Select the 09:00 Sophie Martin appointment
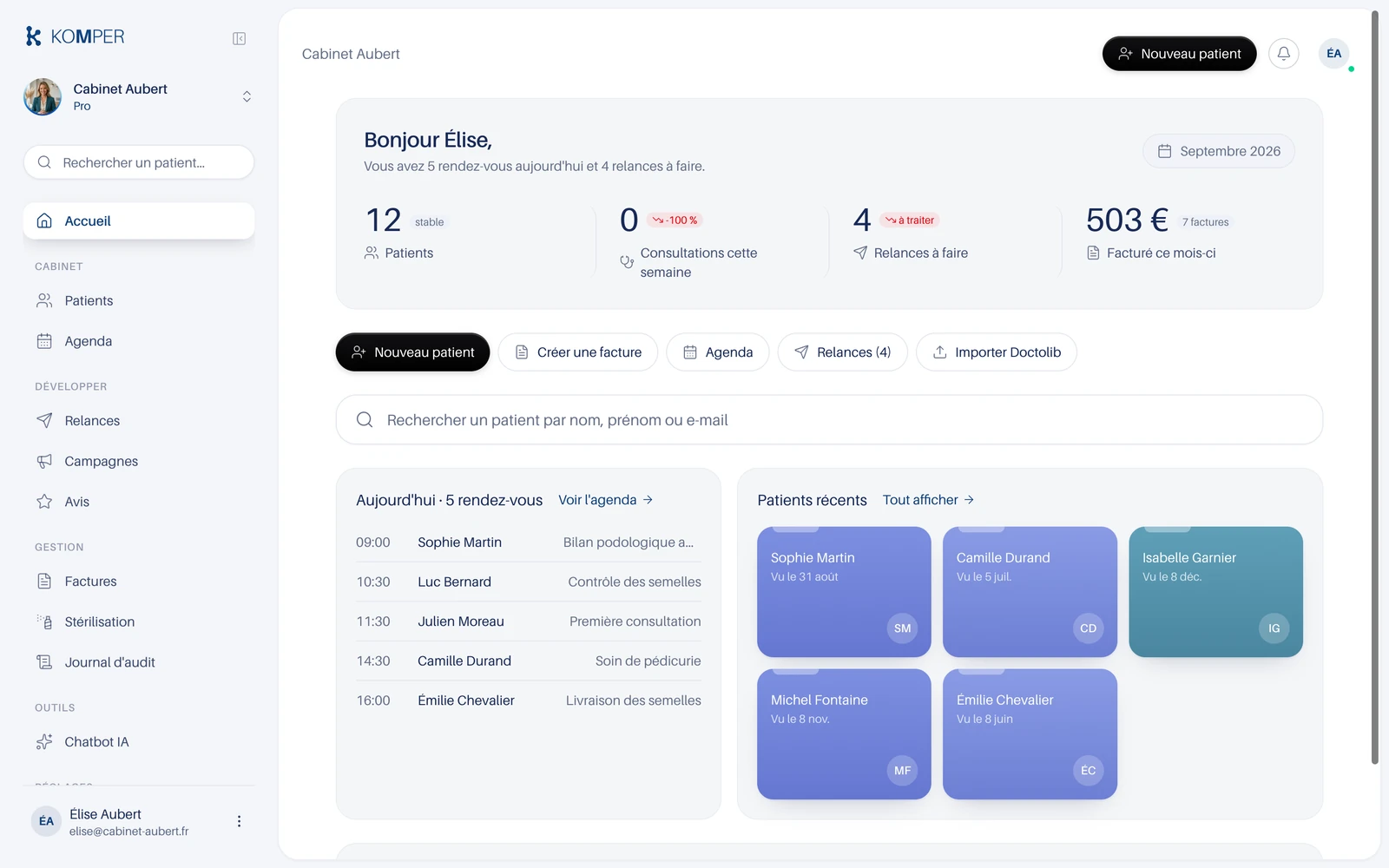The image size is (1389, 868). click(x=529, y=542)
